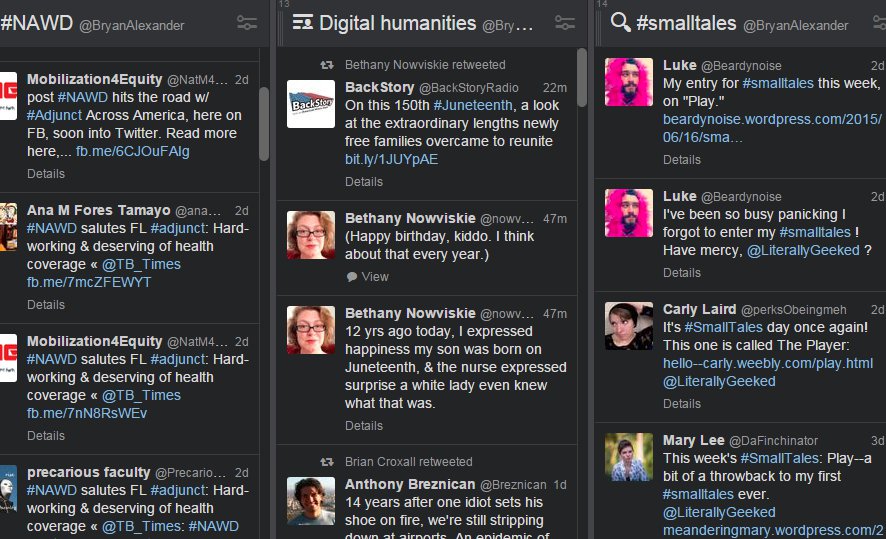Viewport: 886px width, 539px height.
Task: Click @LiterallyGeeked mention in Luke's tweet
Action: coord(803,250)
